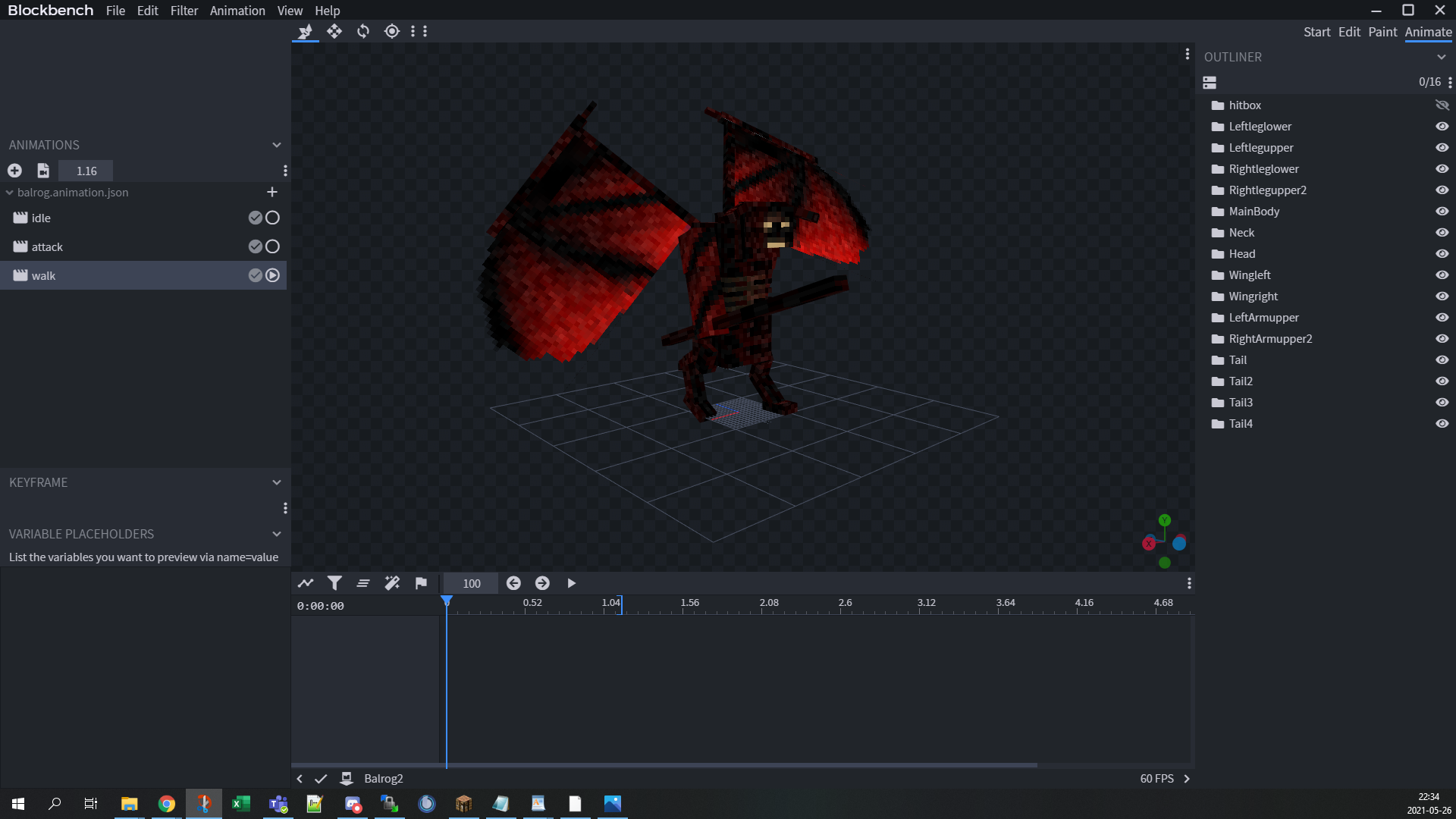Viewport: 1456px width, 819px height.
Task: Open the Edit menu
Action: [147, 11]
